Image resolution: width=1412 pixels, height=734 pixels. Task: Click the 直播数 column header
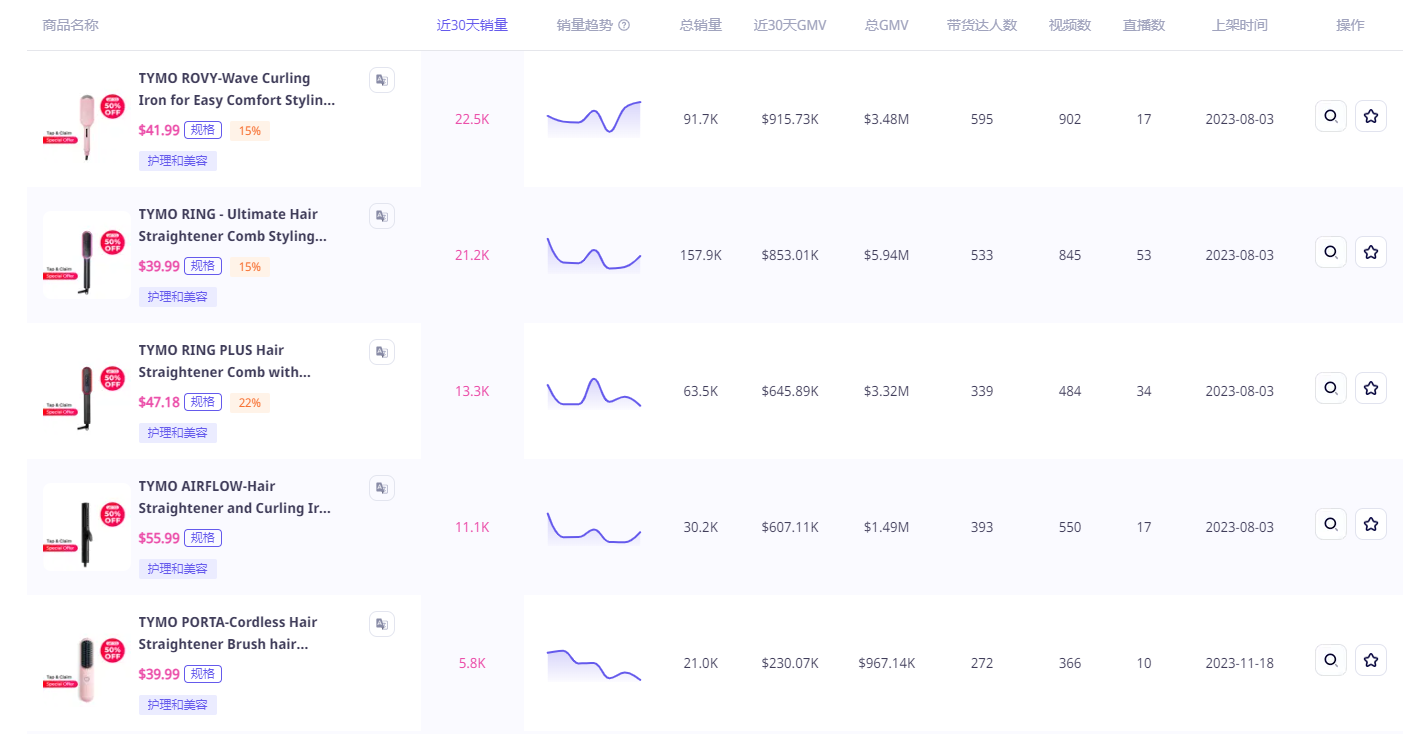point(1144,25)
